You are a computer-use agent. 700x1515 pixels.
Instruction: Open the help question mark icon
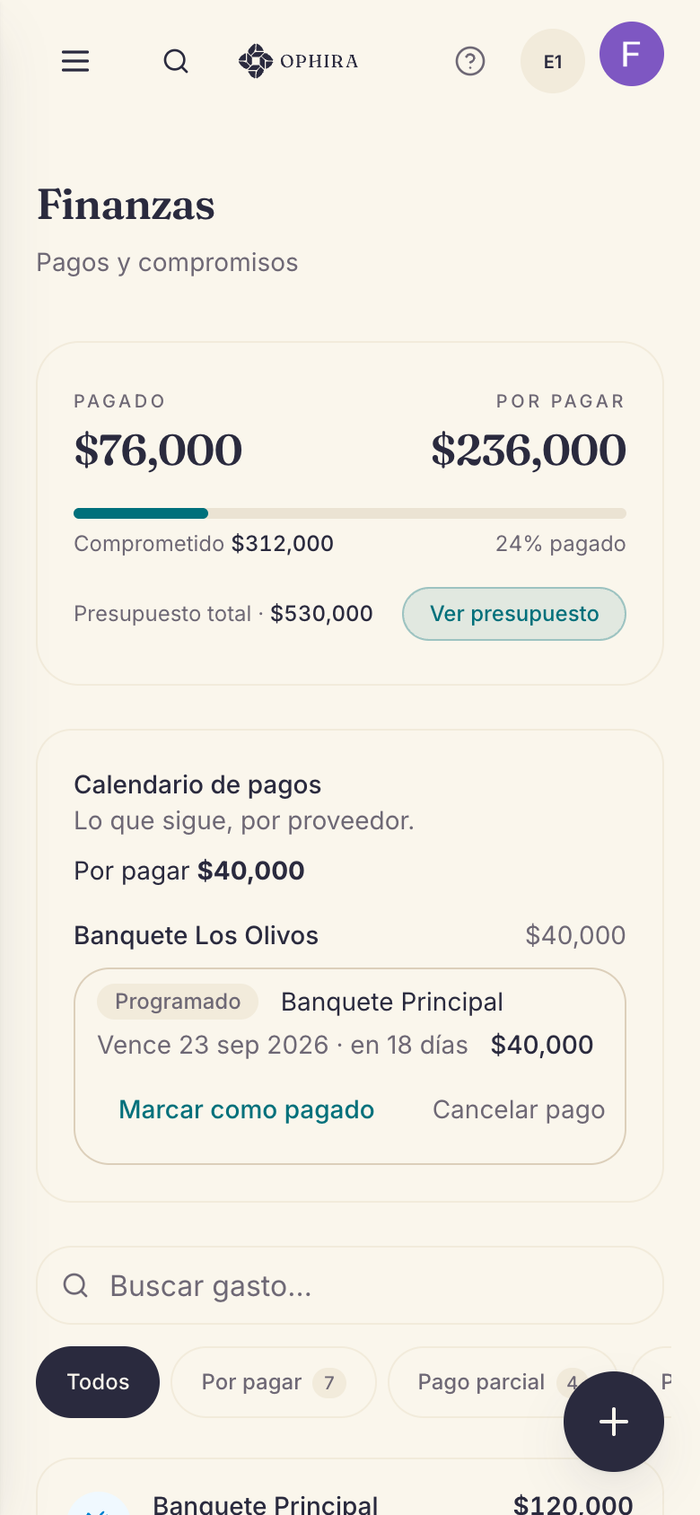coord(470,62)
